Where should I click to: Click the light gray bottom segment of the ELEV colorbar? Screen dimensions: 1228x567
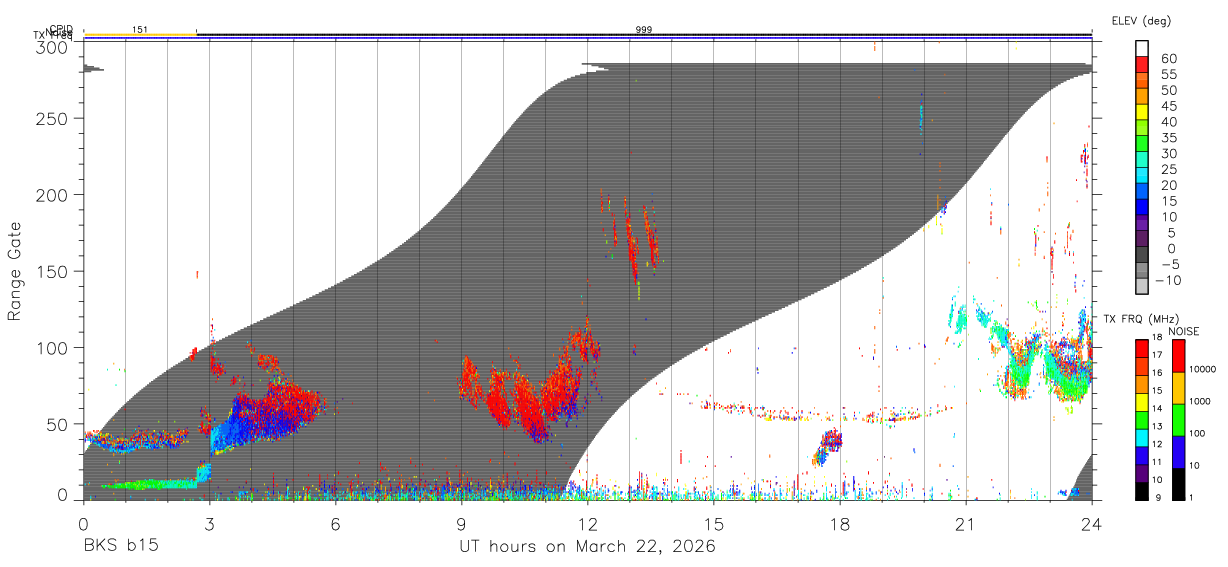[1142, 287]
